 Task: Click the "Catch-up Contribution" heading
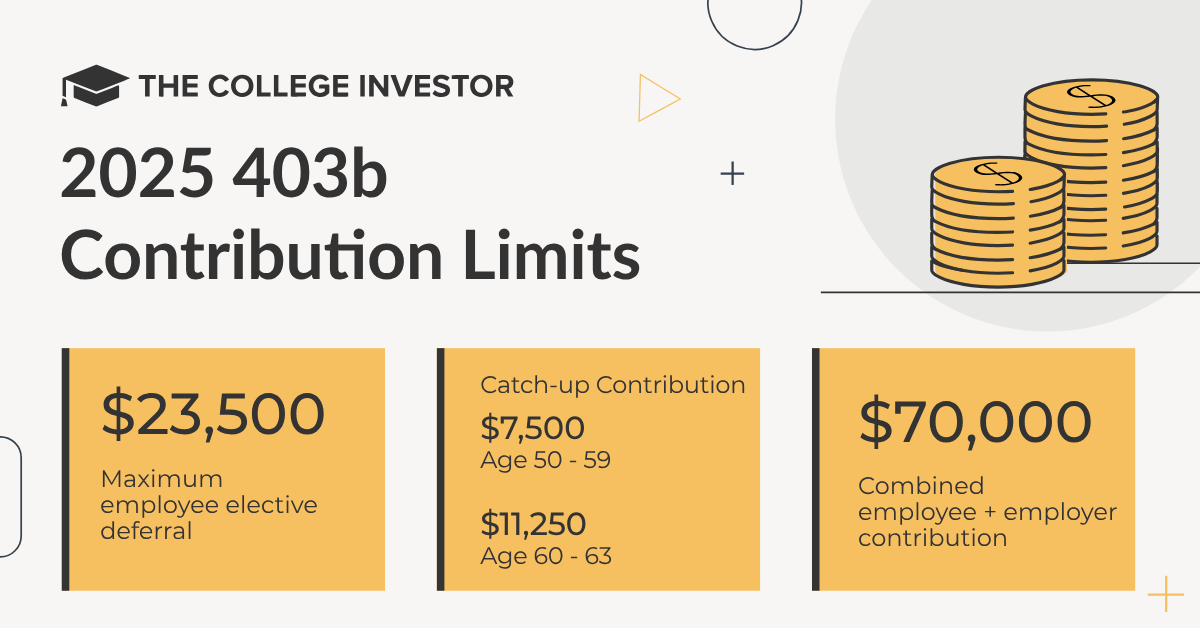(613, 385)
